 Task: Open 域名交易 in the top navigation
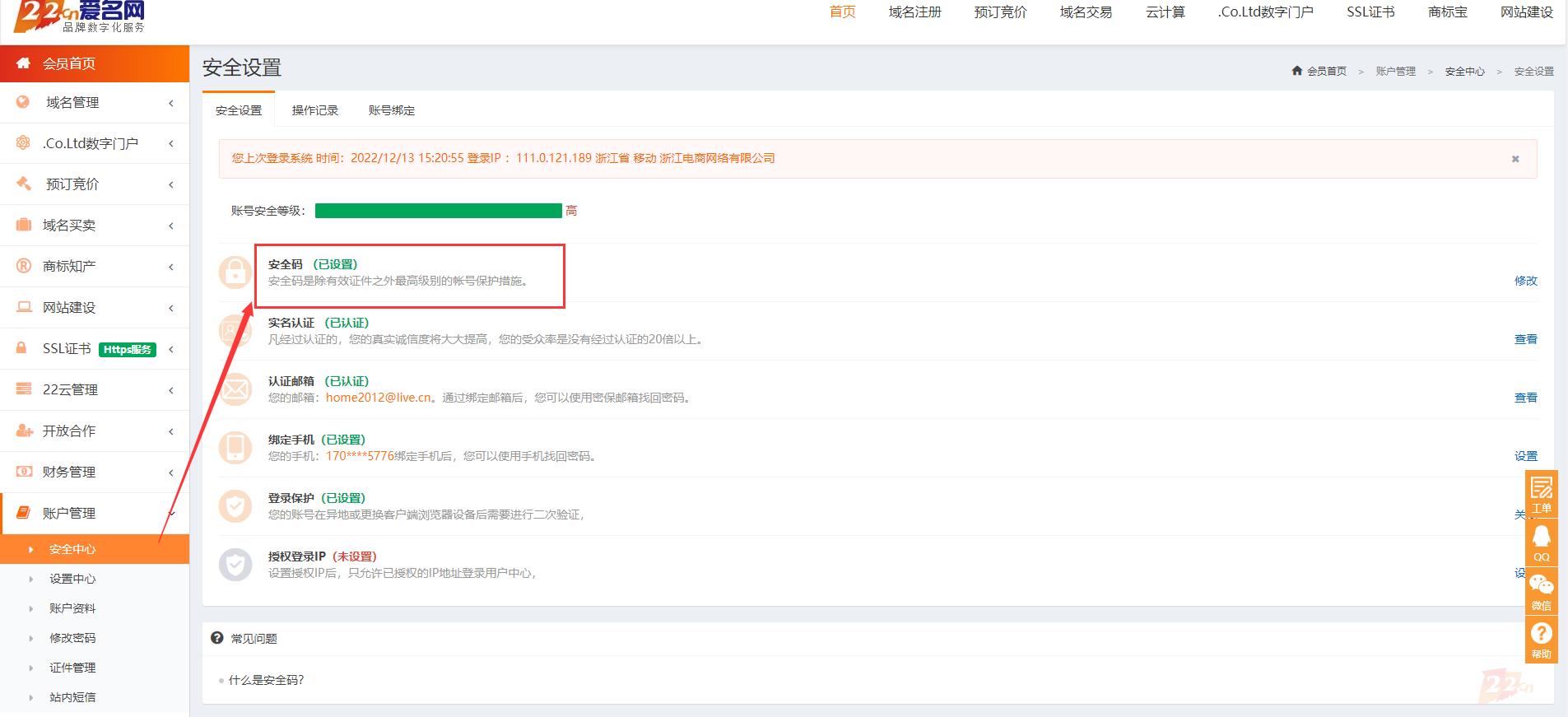[x=1086, y=12]
